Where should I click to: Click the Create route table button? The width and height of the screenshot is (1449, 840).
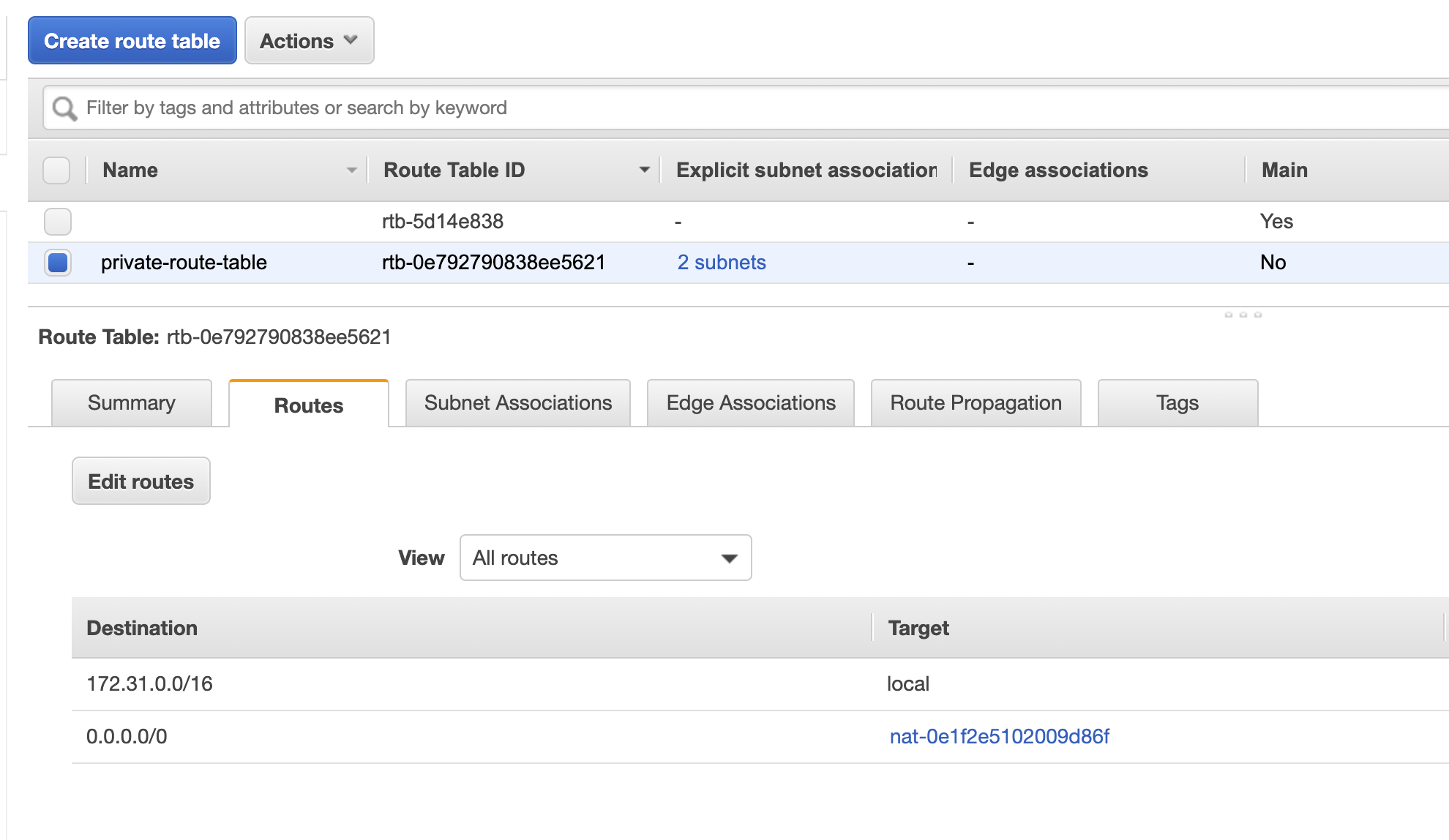[132, 41]
